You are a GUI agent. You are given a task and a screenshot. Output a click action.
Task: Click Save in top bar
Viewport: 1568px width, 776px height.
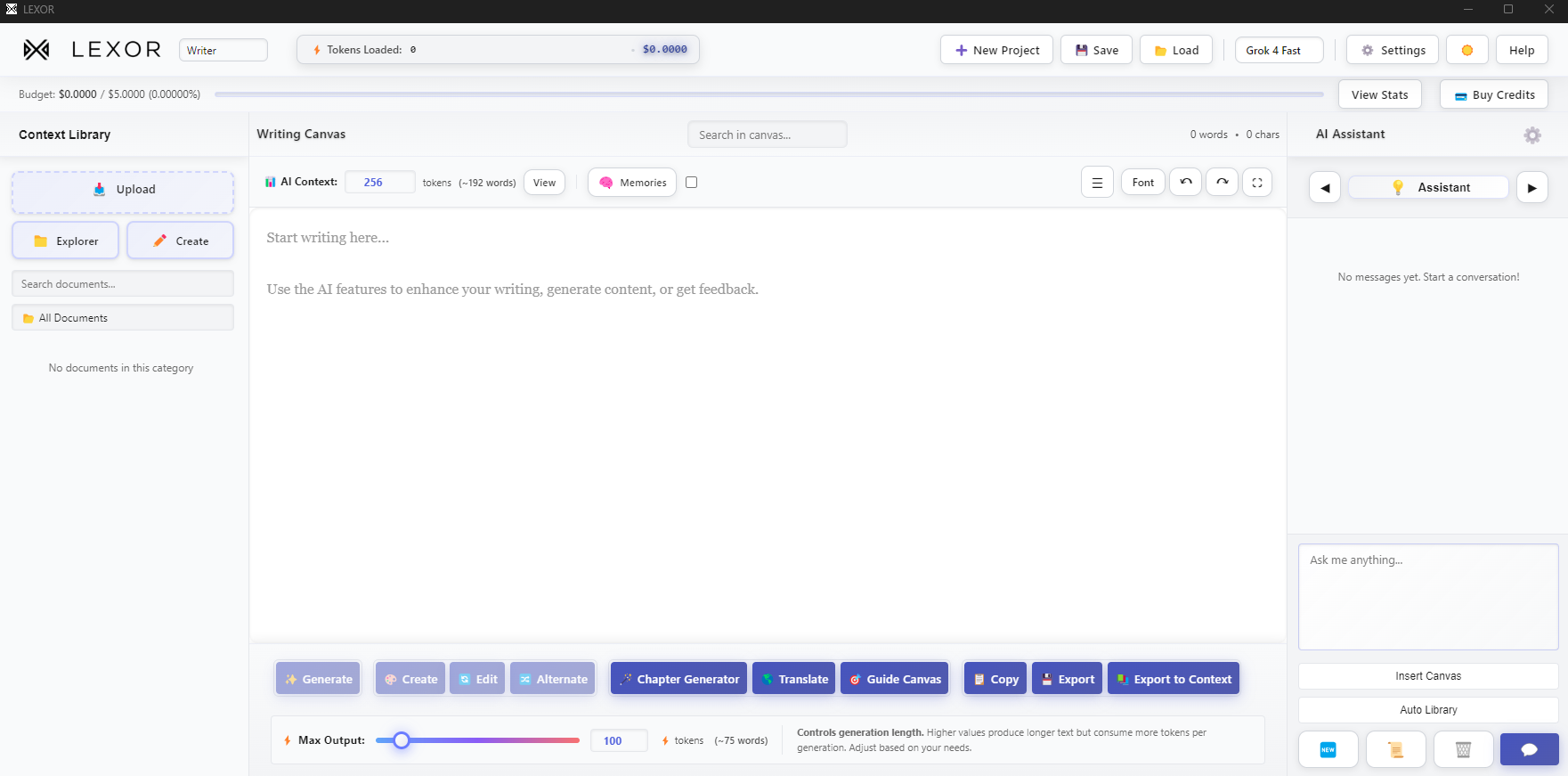[1096, 50]
